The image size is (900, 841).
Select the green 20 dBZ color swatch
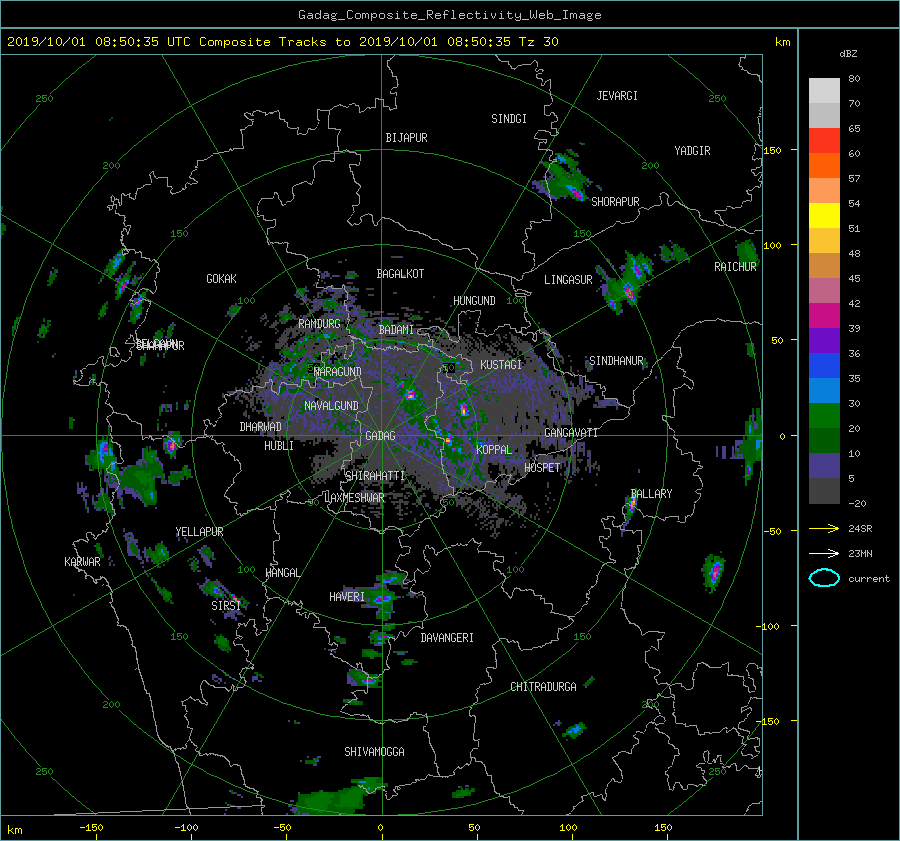pyautogui.click(x=824, y=415)
